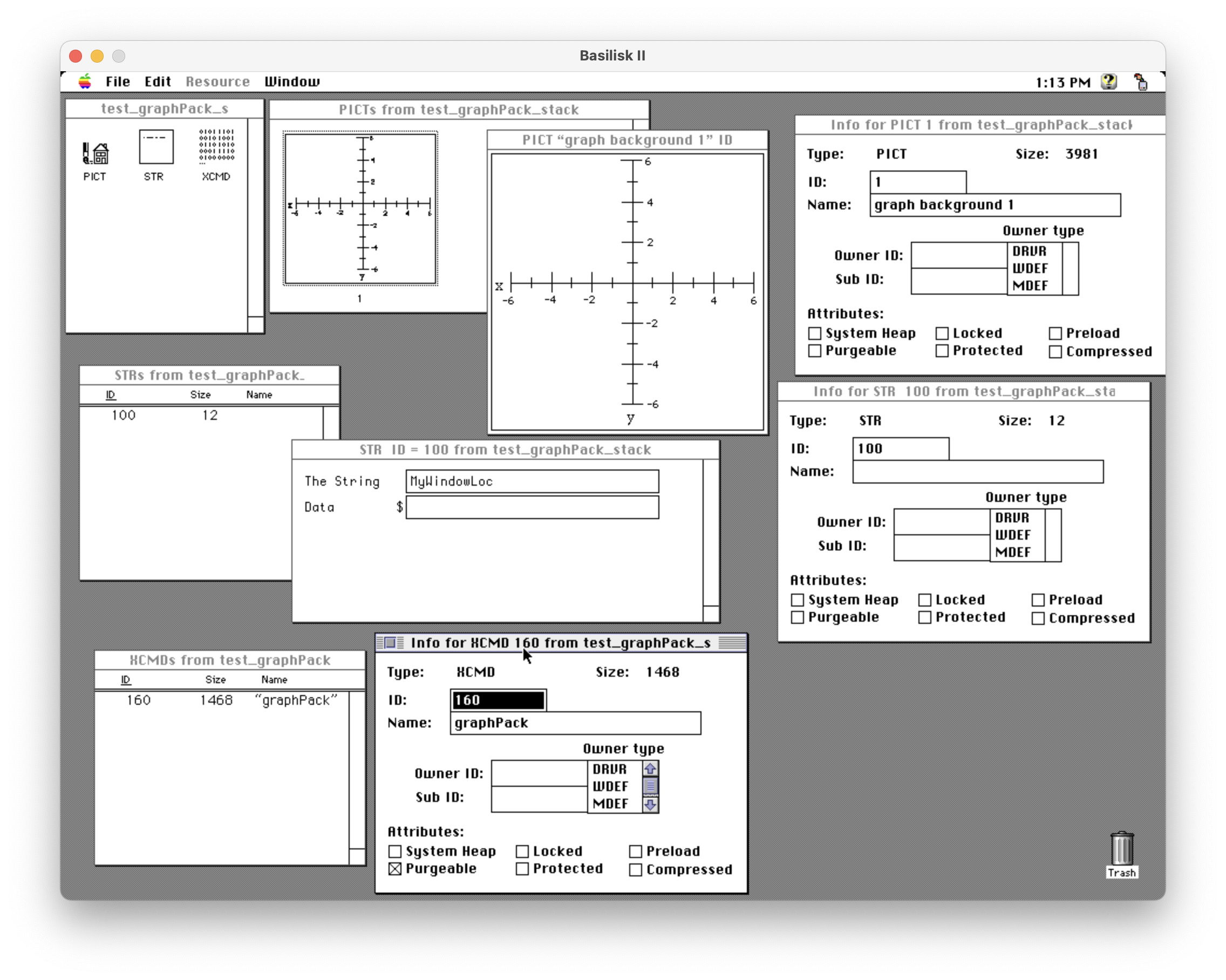Click the close box of the XCMD 160 Info window
This screenshot has height=980, width=1226.
(390, 643)
